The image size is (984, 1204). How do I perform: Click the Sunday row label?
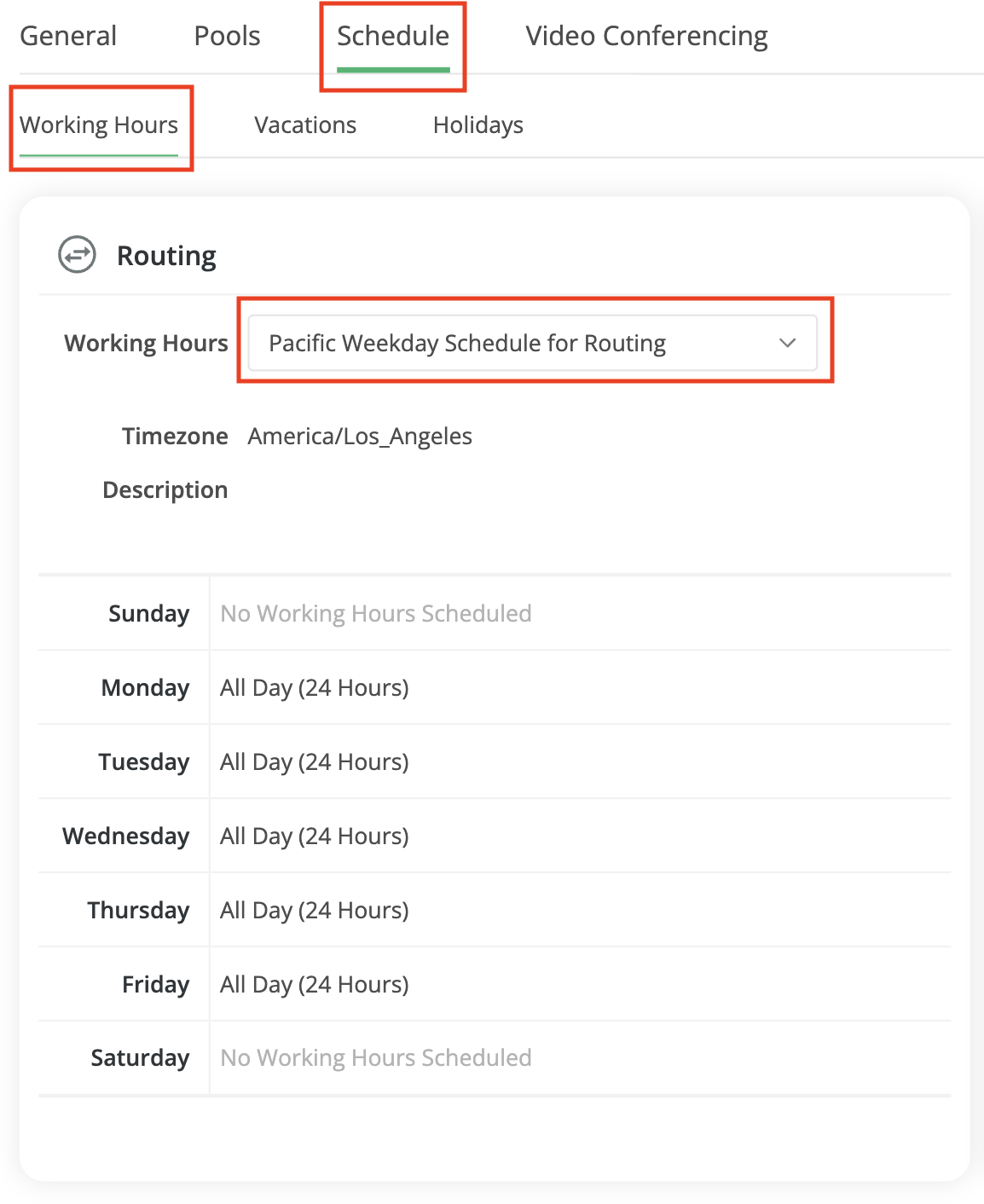coord(148,614)
